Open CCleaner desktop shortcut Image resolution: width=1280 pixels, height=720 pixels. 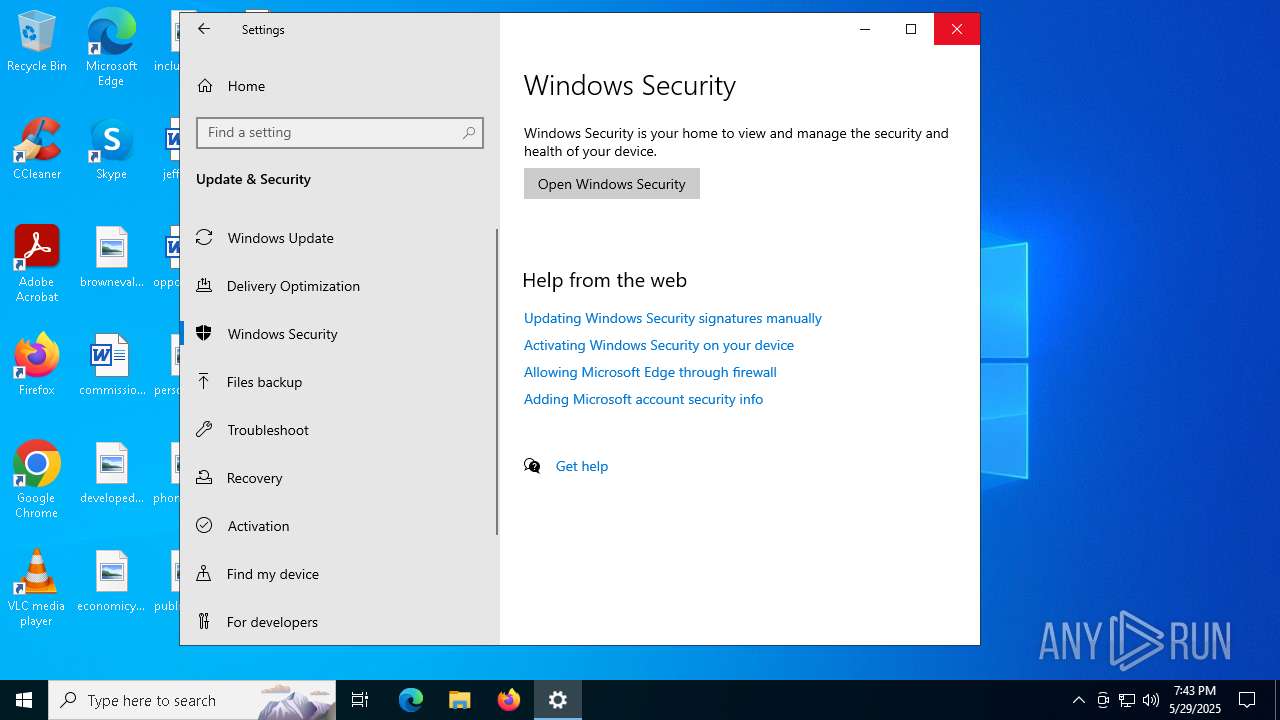click(x=37, y=149)
